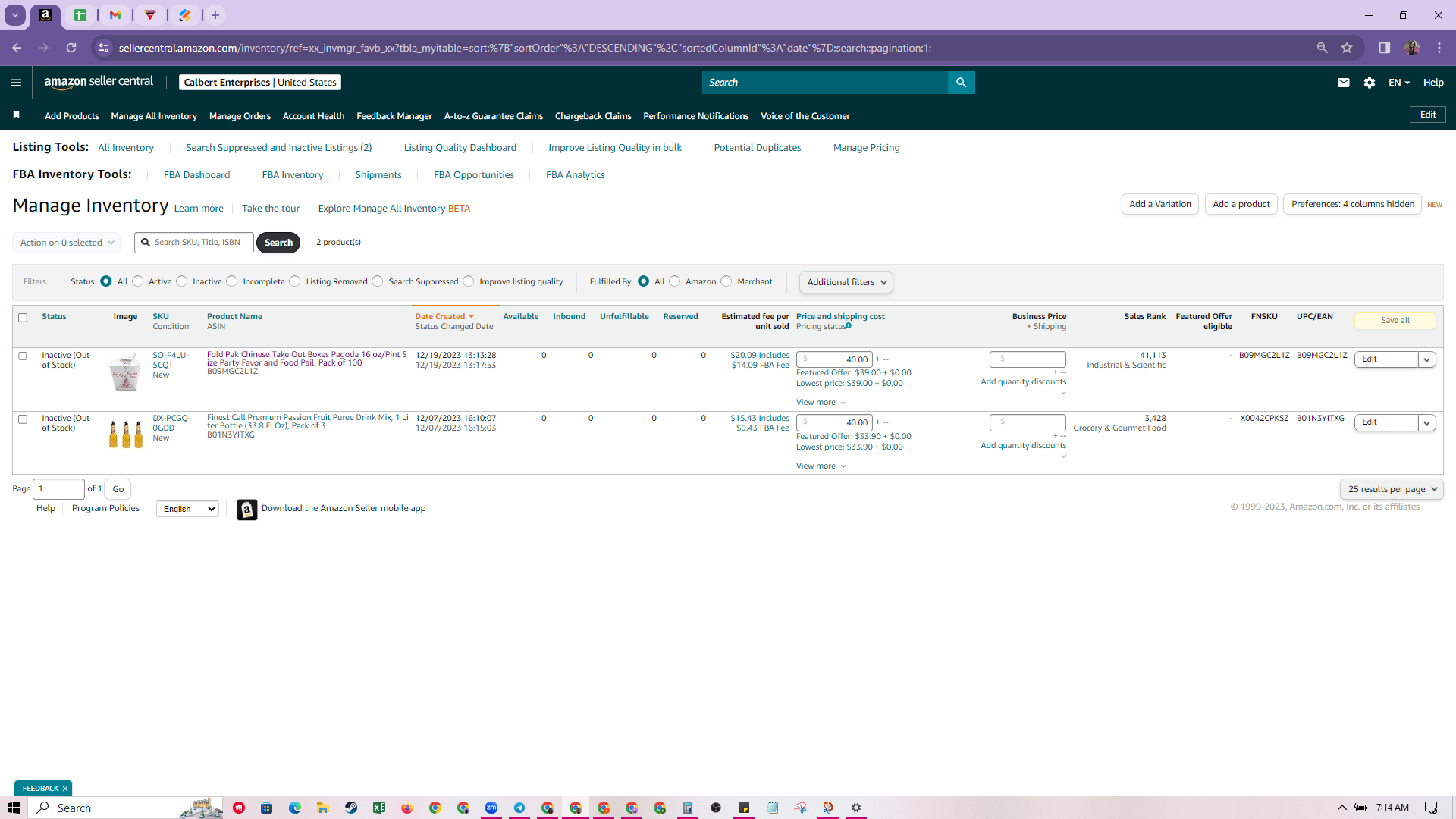Switch to the Gmail browser tab
This screenshot has width=1456, height=819.
pos(115,15)
